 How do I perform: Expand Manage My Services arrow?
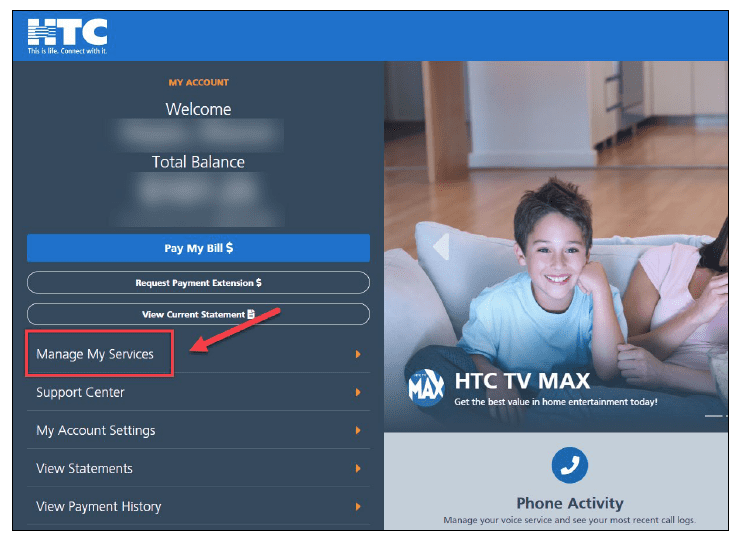coord(358,354)
